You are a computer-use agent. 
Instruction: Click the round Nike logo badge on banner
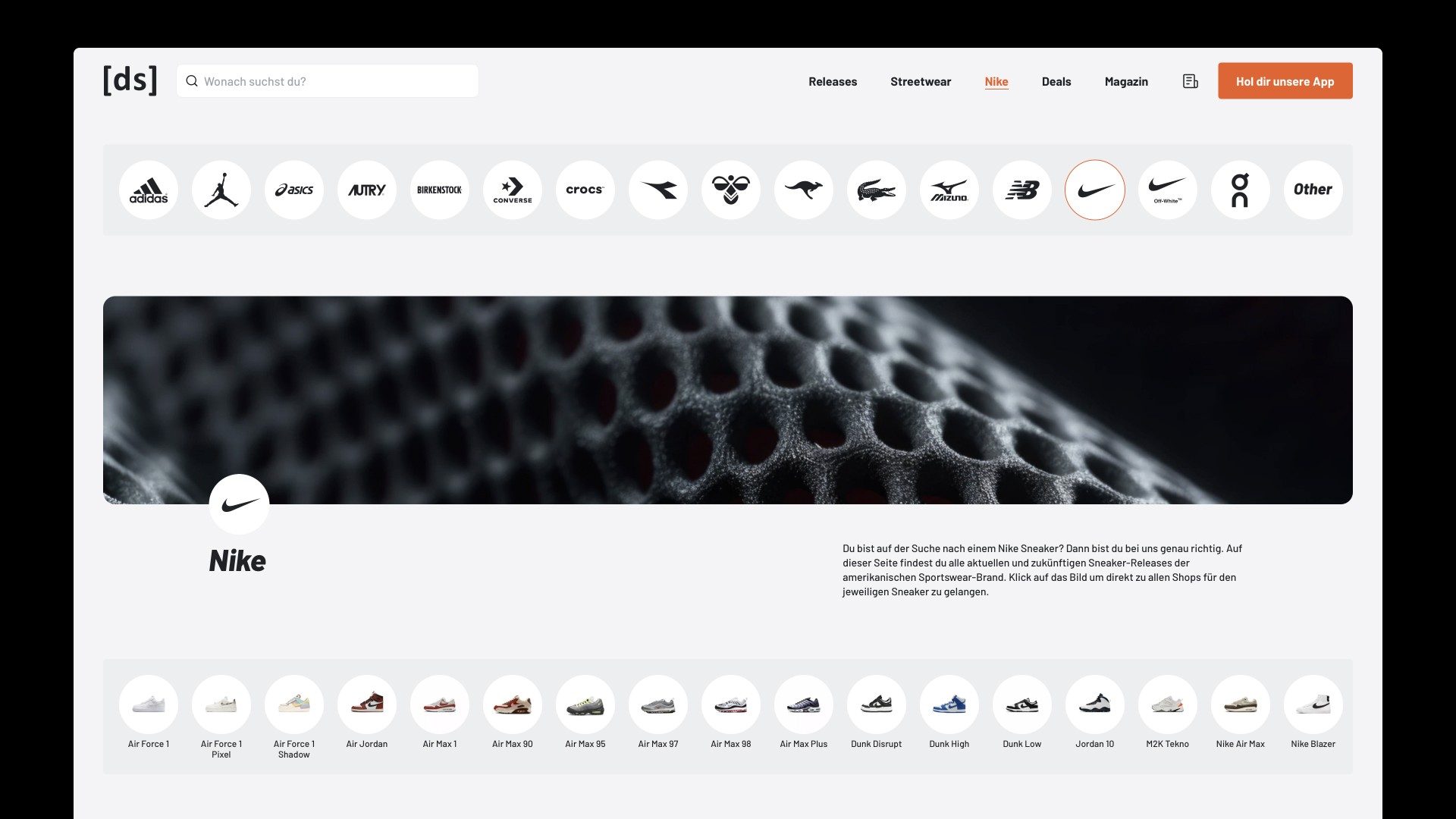tap(239, 504)
